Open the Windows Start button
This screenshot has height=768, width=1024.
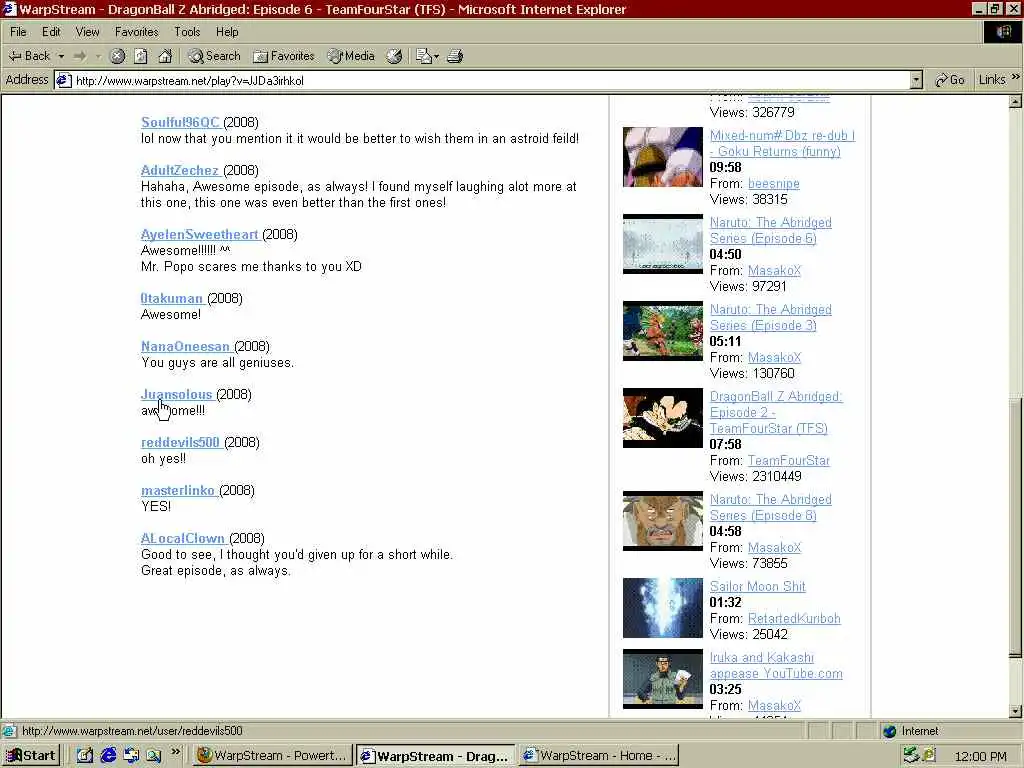(x=31, y=756)
